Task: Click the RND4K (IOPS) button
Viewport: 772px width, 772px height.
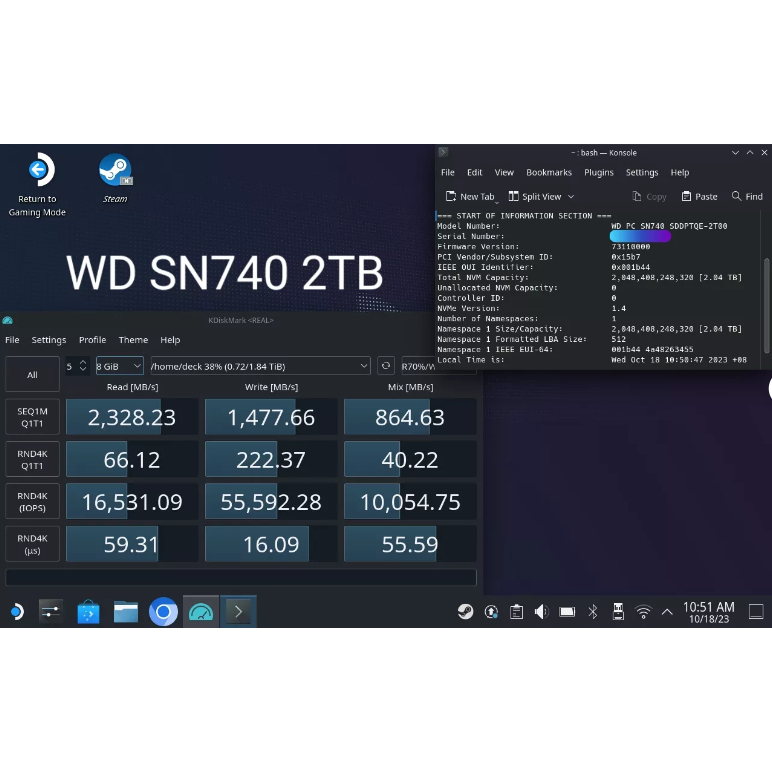Action: (32, 502)
